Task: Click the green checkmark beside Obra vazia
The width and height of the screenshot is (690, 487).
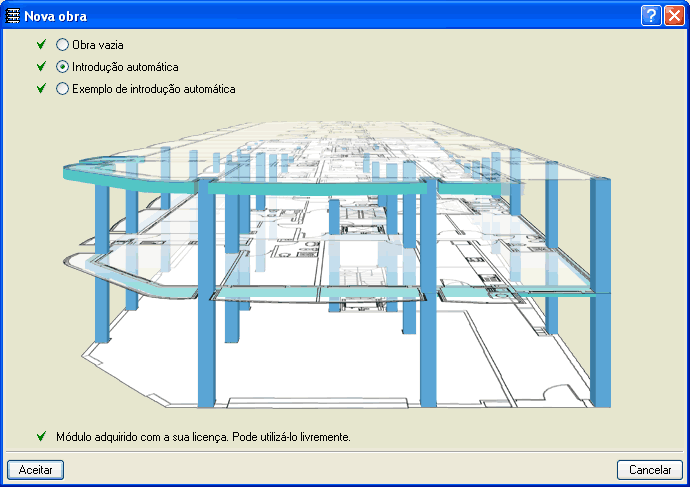Action: 41,44
